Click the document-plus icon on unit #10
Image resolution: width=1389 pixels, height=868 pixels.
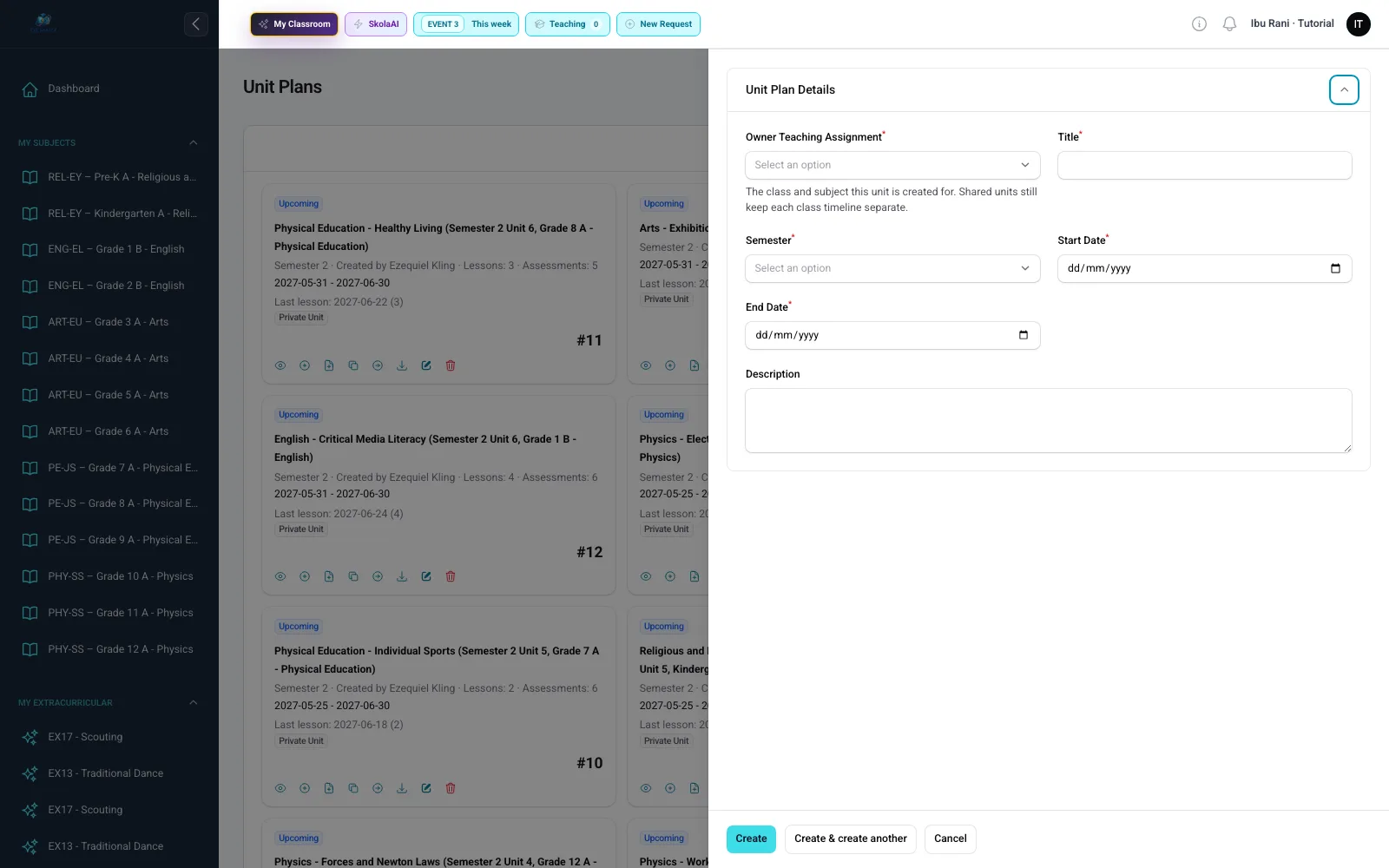tap(329, 788)
